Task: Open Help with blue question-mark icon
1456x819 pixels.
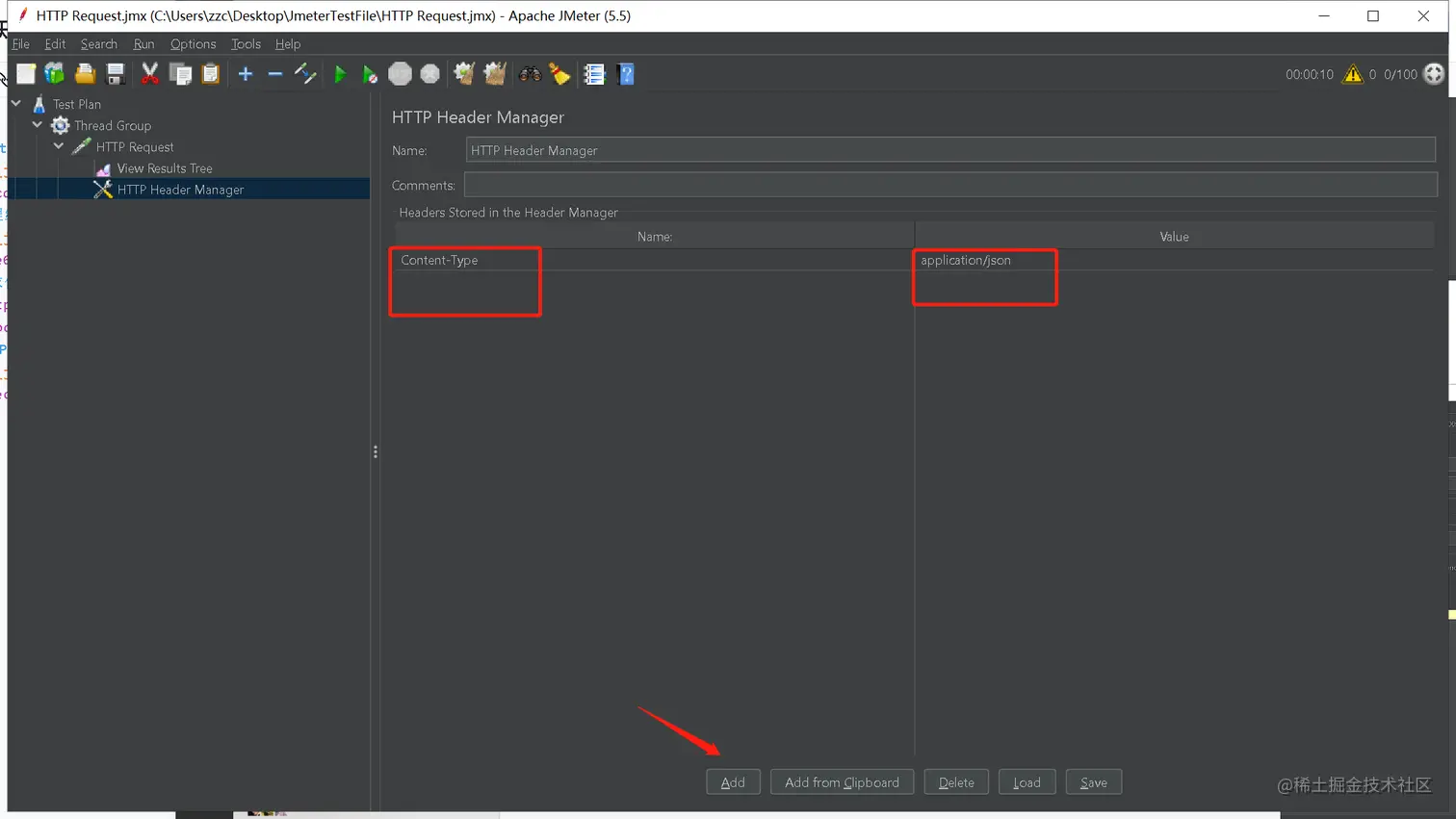Action: [626, 74]
